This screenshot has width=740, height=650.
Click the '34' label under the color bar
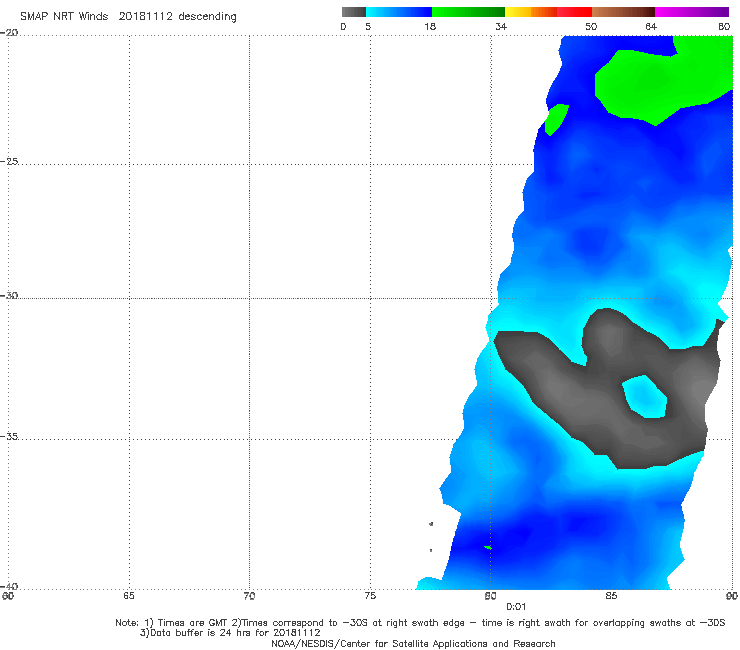(x=501, y=26)
